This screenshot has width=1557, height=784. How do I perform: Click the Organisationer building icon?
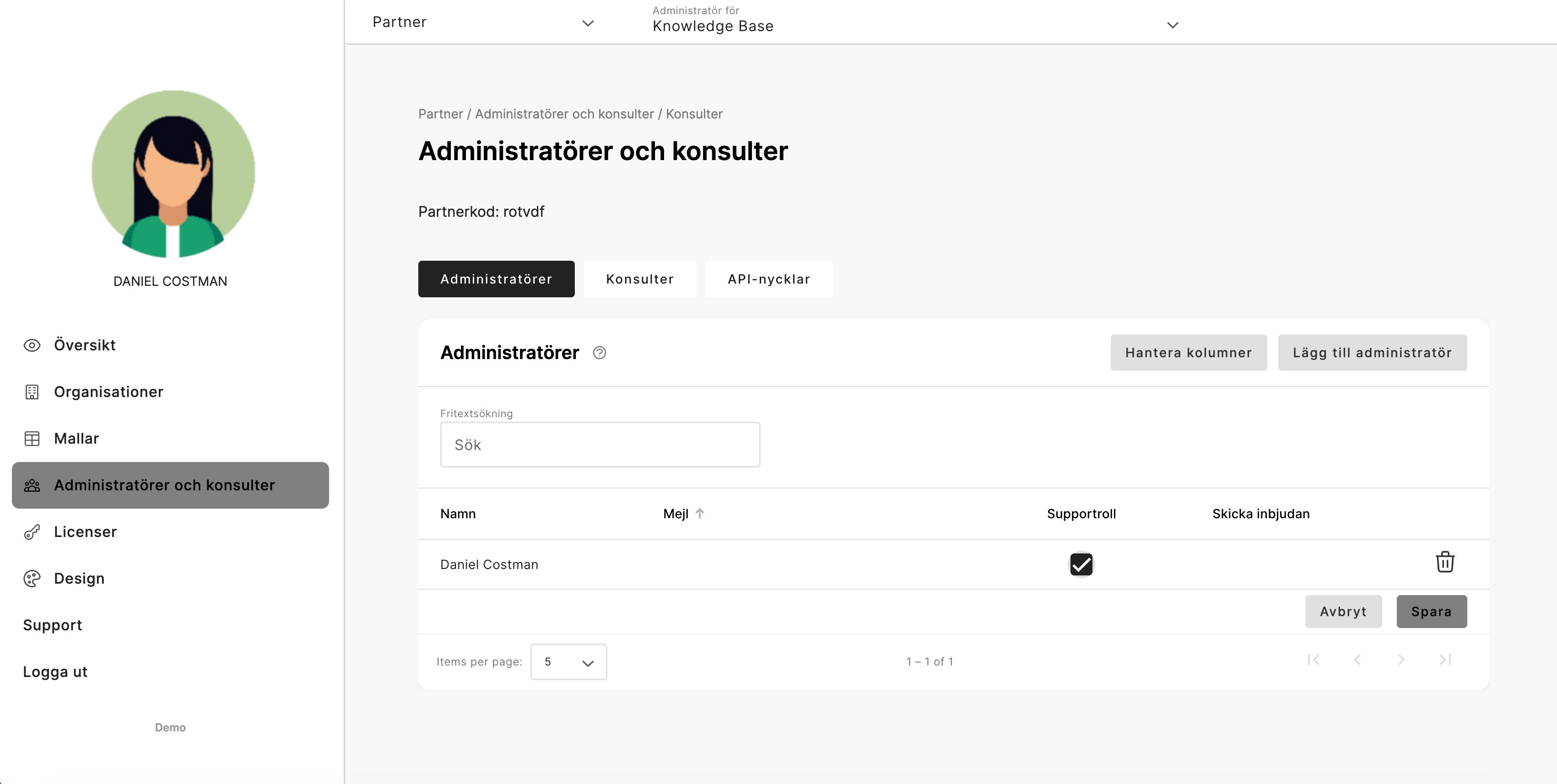pyautogui.click(x=32, y=392)
